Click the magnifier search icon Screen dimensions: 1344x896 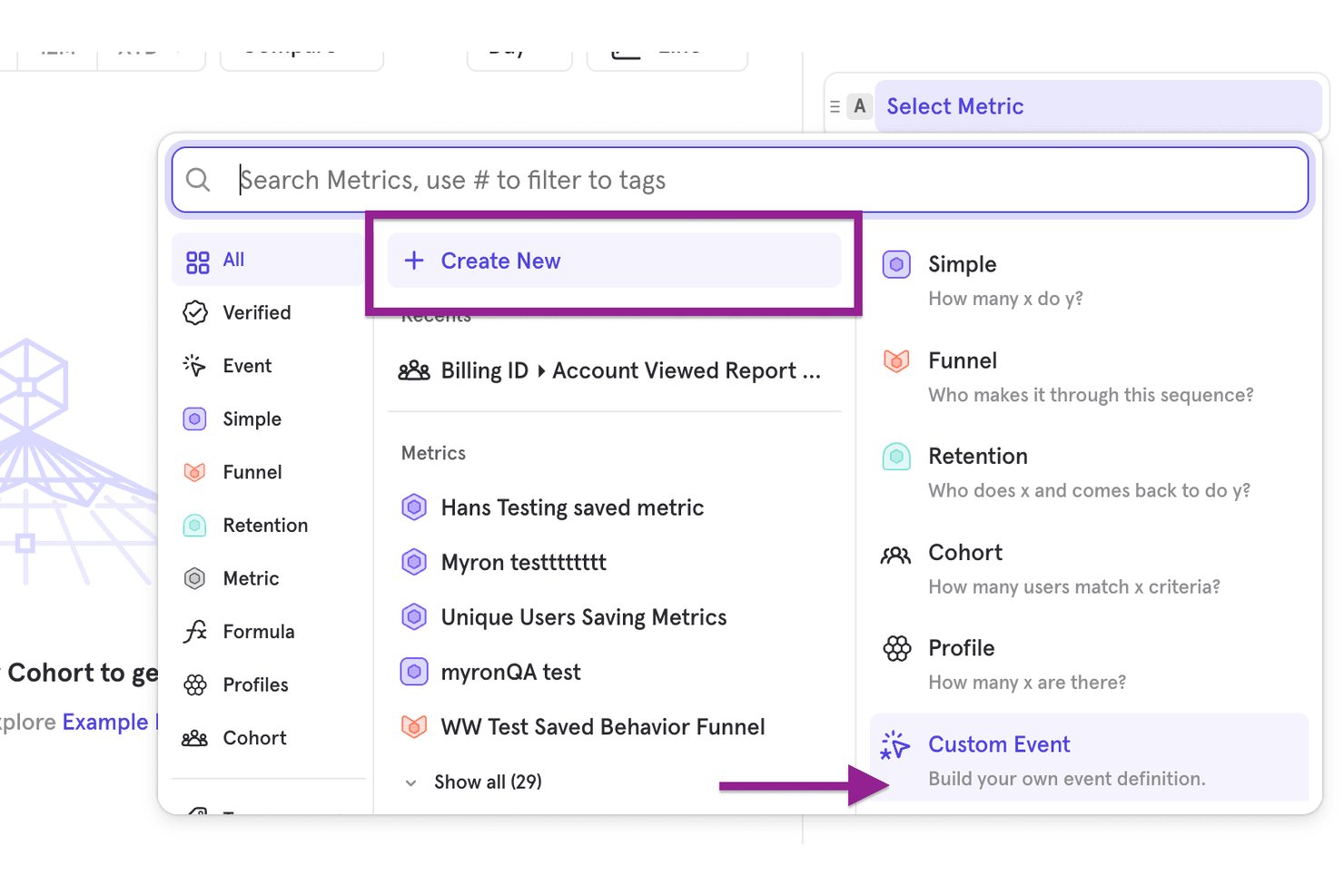198,180
